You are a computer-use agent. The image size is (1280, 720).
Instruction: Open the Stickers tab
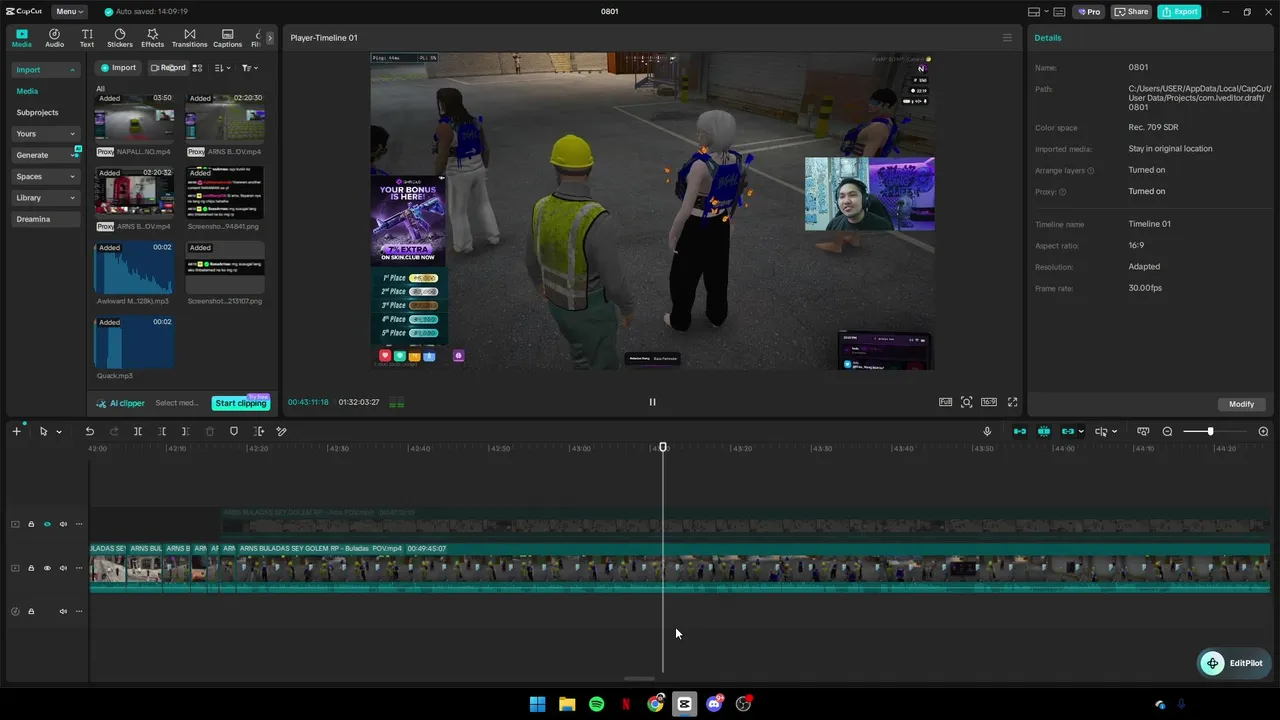120,38
